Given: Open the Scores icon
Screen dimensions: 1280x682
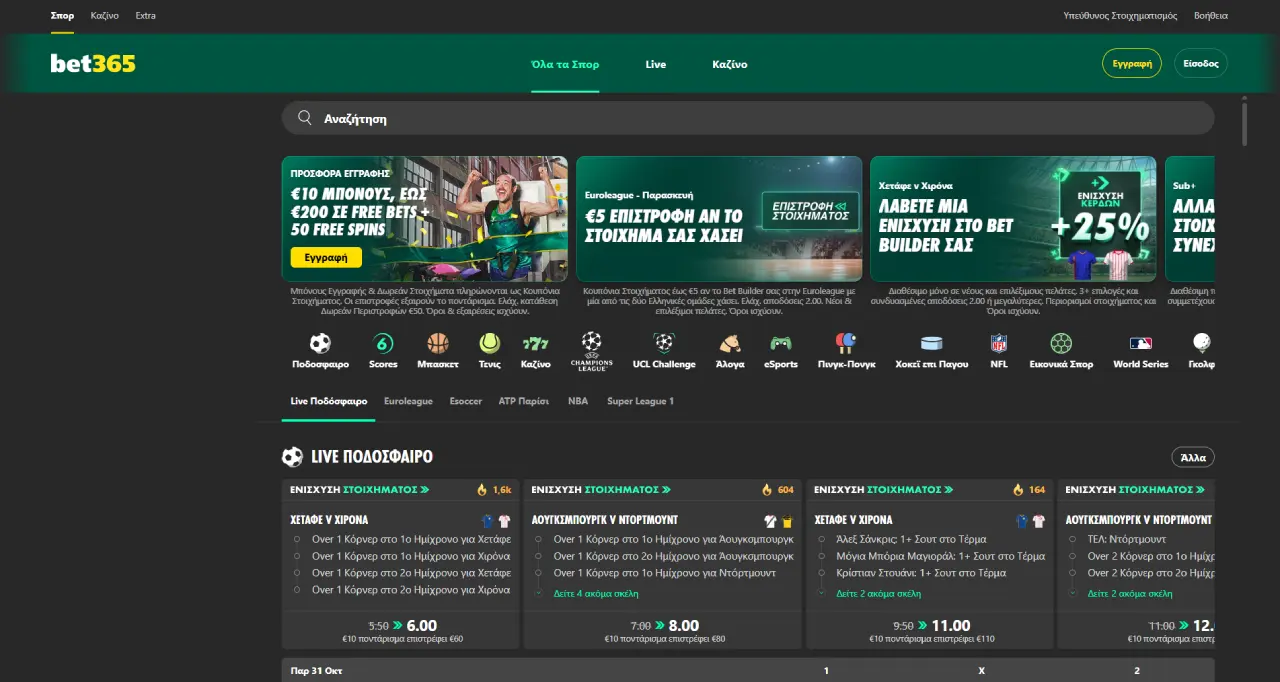Looking at the screenshot, I should tap(383, 344).
